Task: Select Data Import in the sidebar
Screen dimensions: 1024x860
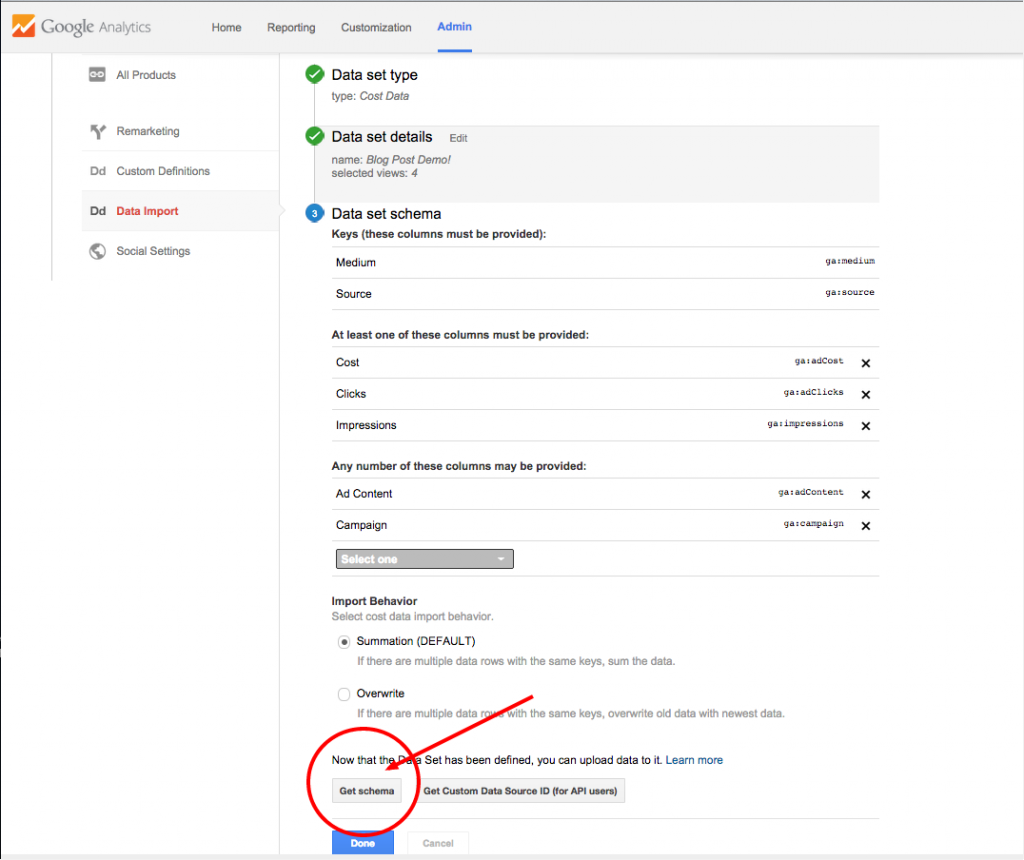Action: pos(148,211)
